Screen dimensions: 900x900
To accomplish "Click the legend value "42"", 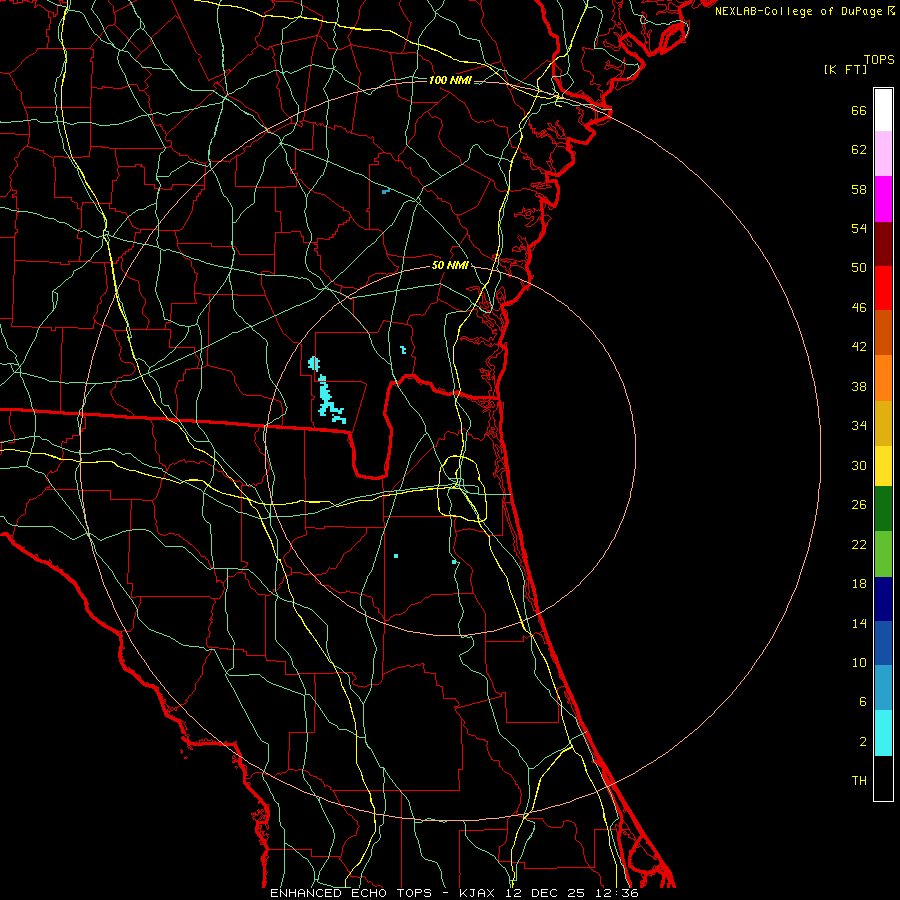I will point(859,347).
